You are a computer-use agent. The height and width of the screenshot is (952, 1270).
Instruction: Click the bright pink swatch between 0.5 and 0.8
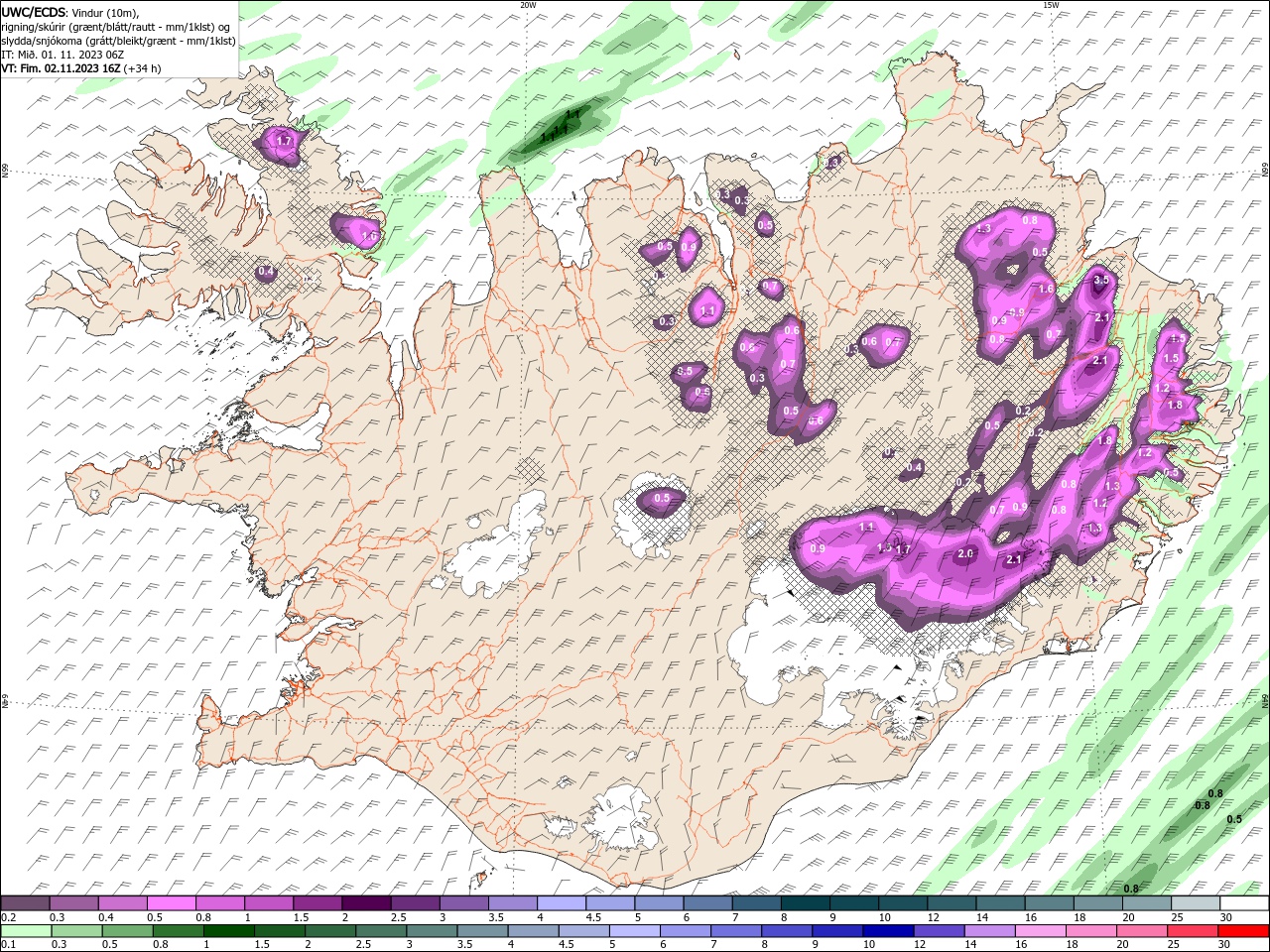(x=171, y=903)
